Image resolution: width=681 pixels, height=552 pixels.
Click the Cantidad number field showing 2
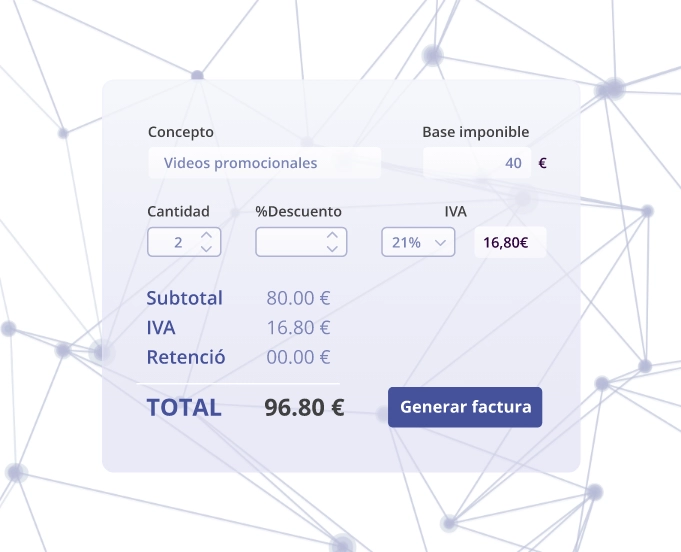point(174,242)
